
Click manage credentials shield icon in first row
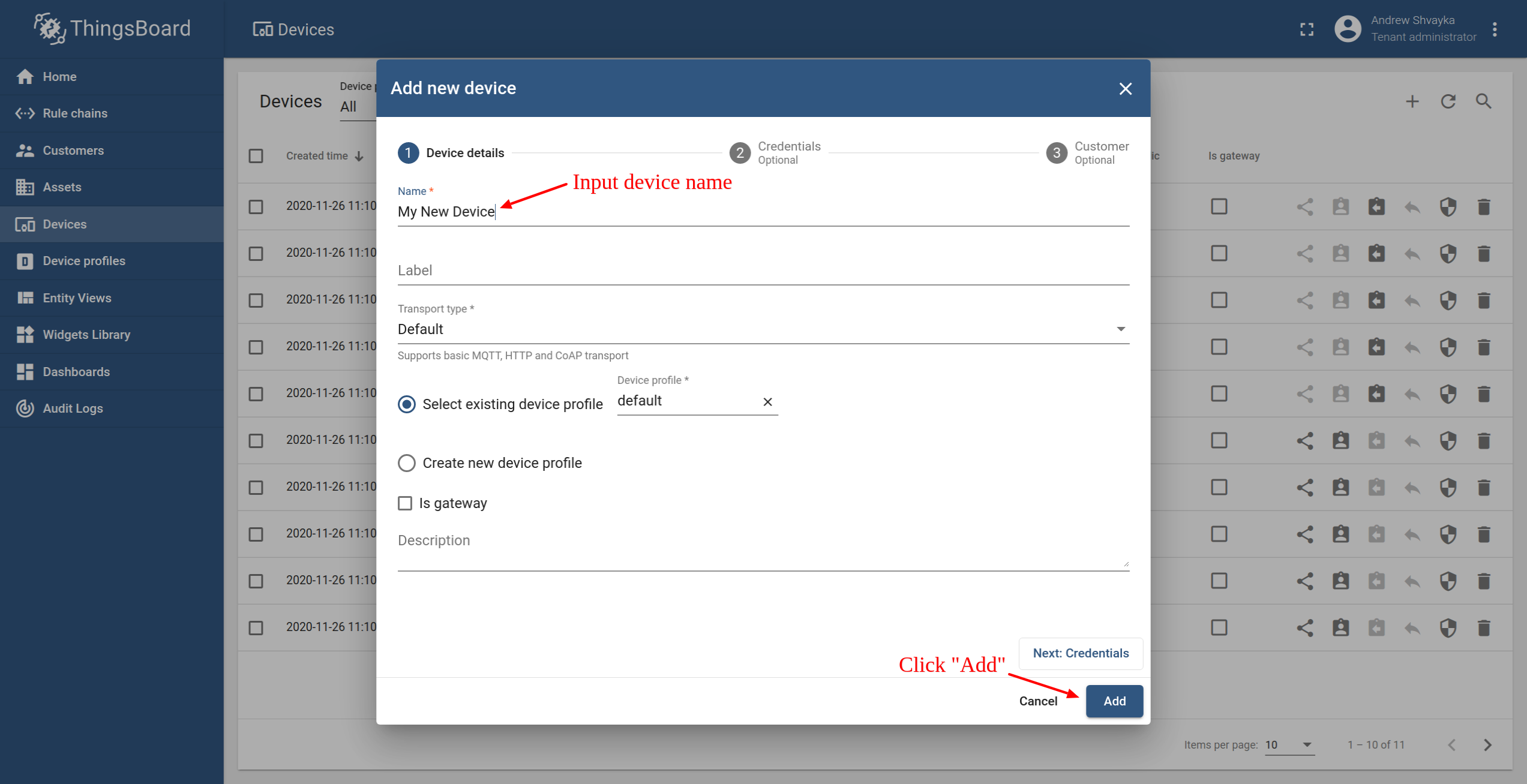1448,207
